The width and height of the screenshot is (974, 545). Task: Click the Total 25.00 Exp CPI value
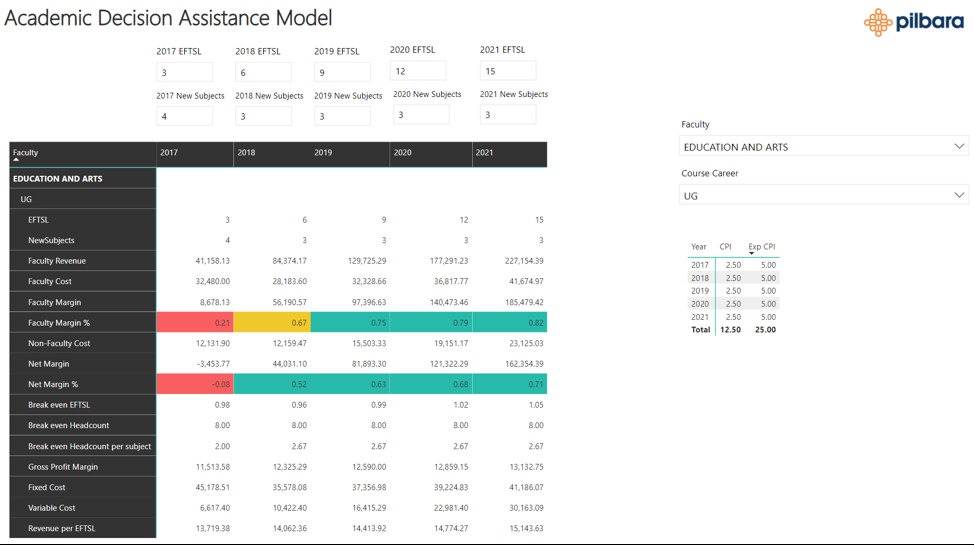pyautogui.click(x=765, y=330)
